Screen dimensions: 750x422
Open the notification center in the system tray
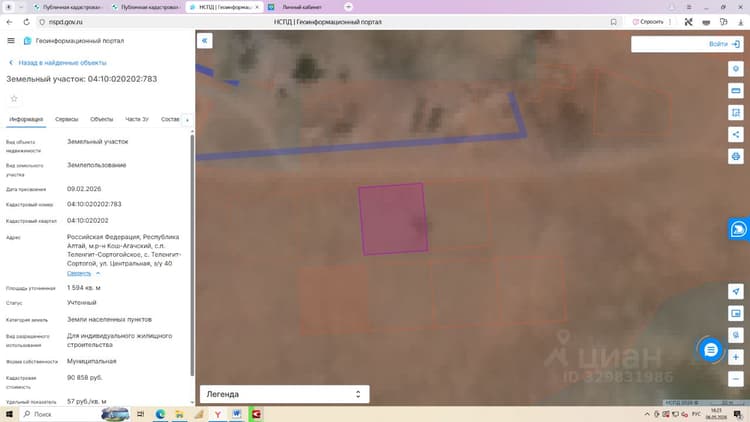[x=738, y=414]
